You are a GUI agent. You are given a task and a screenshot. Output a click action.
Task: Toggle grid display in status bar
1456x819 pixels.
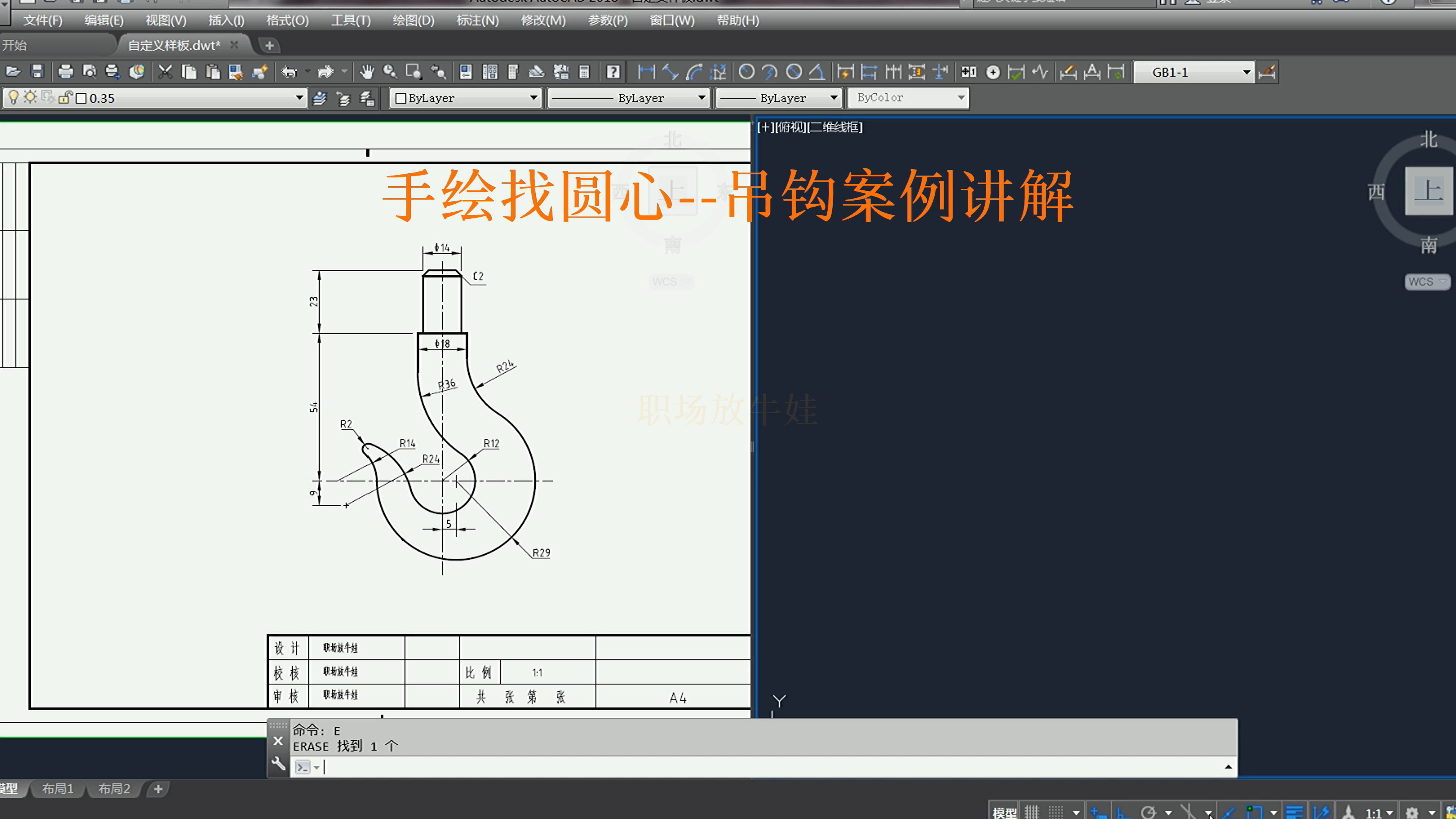[x=1032, y=812]
